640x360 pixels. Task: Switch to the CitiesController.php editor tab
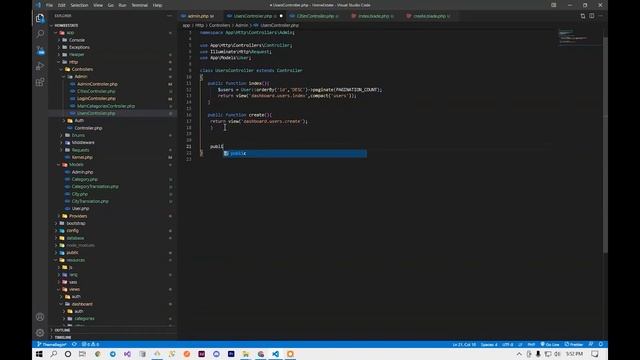pyautogui.click(x=316, y=16)
